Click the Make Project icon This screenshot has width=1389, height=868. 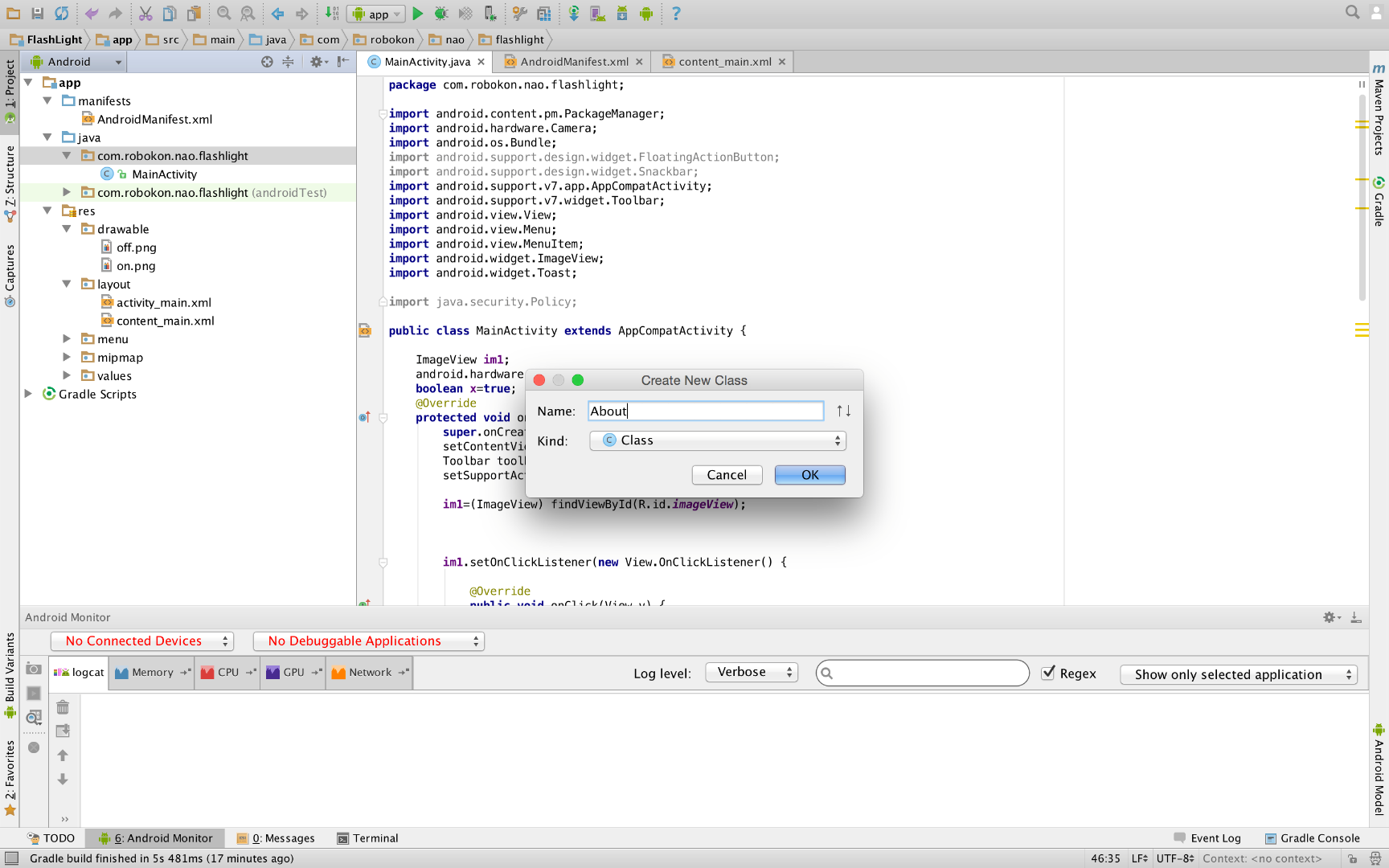331,14
